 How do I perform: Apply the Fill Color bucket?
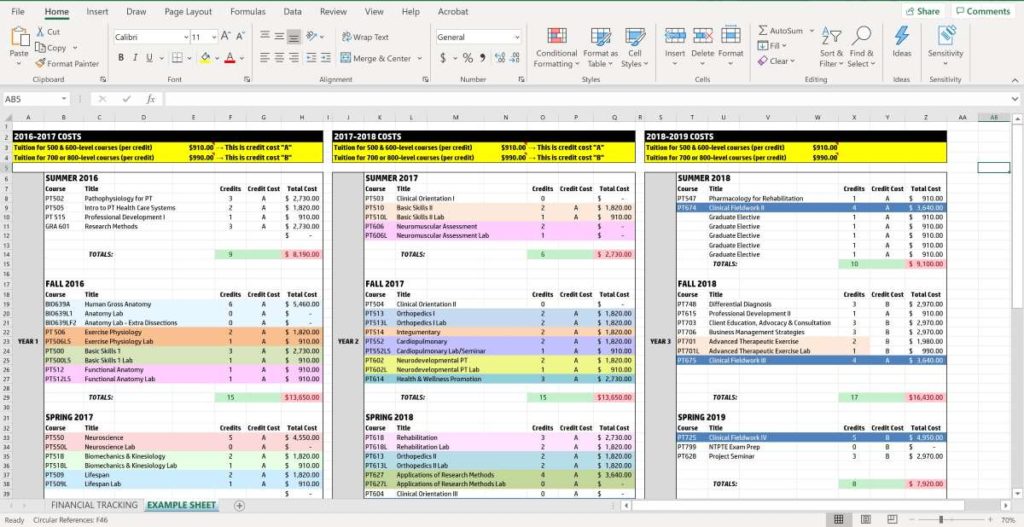pyautogui.click(x=206, y=57)
